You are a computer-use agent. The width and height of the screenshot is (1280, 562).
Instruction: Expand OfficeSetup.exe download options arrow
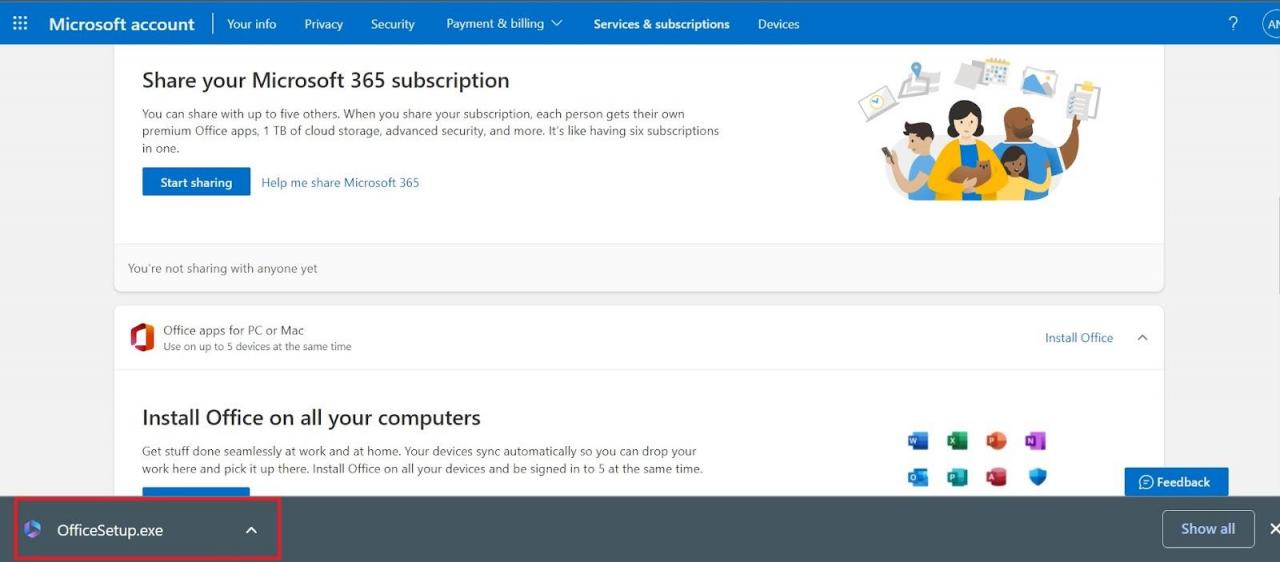pos(251,530)
